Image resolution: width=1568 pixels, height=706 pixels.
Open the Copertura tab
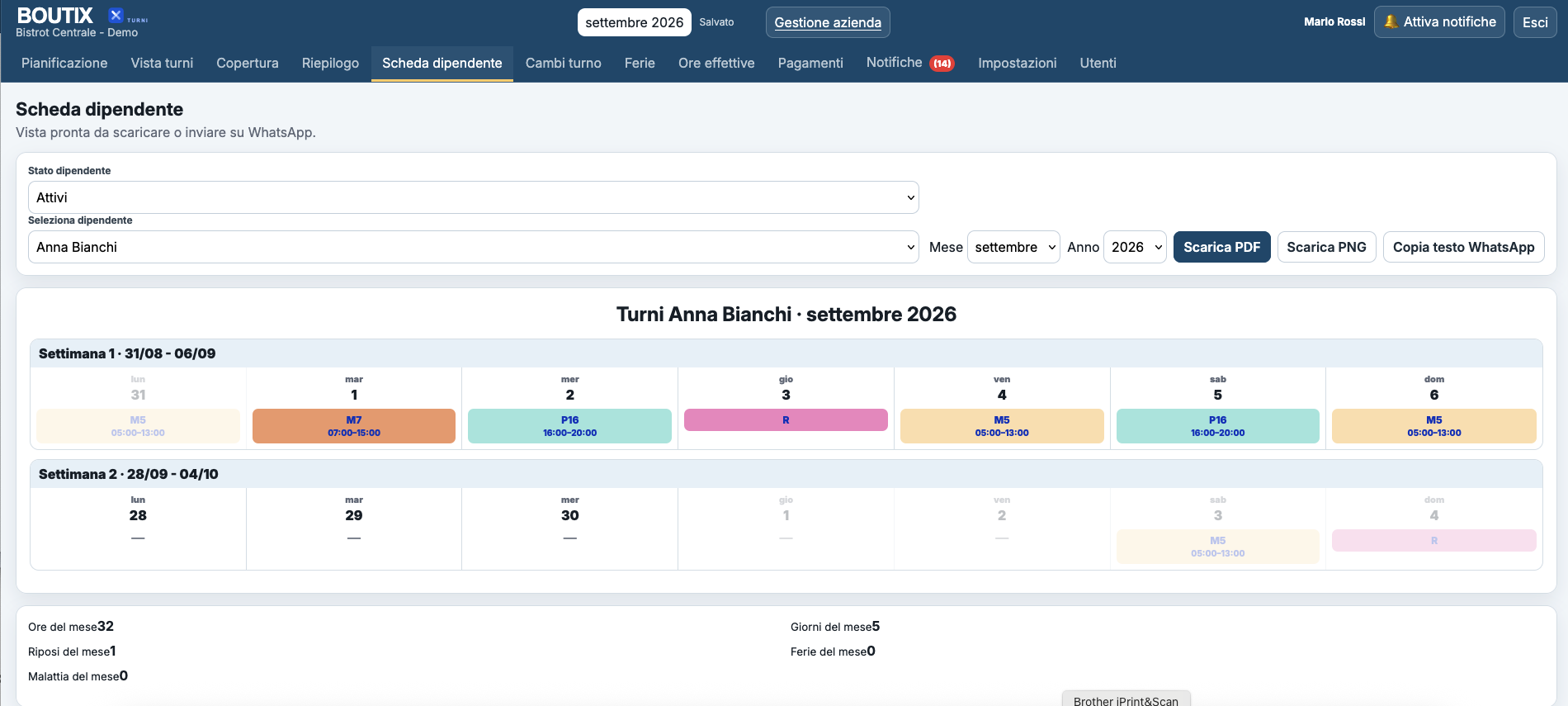248,63
